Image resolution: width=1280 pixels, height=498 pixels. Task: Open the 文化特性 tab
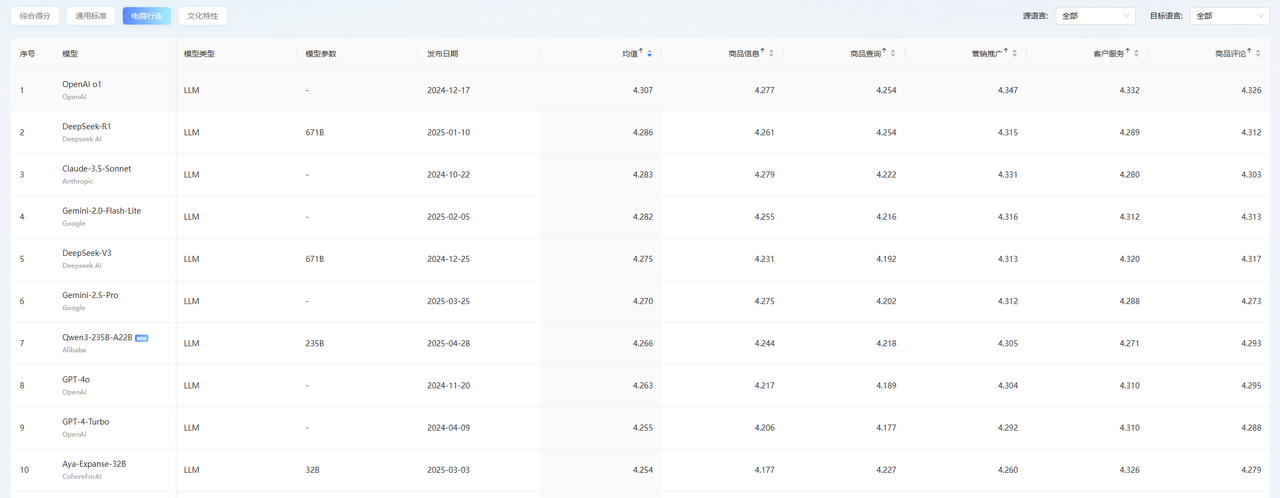[202, 16]
